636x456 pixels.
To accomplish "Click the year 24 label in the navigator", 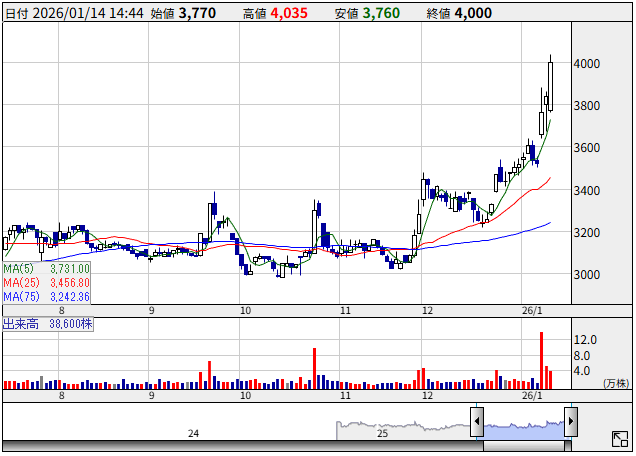I will [x=194, y=433].
